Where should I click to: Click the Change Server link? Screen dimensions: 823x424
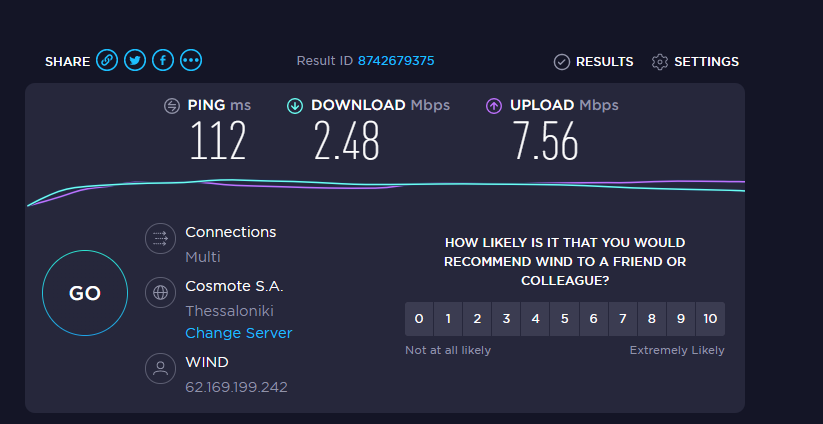(x=239, y=333)
